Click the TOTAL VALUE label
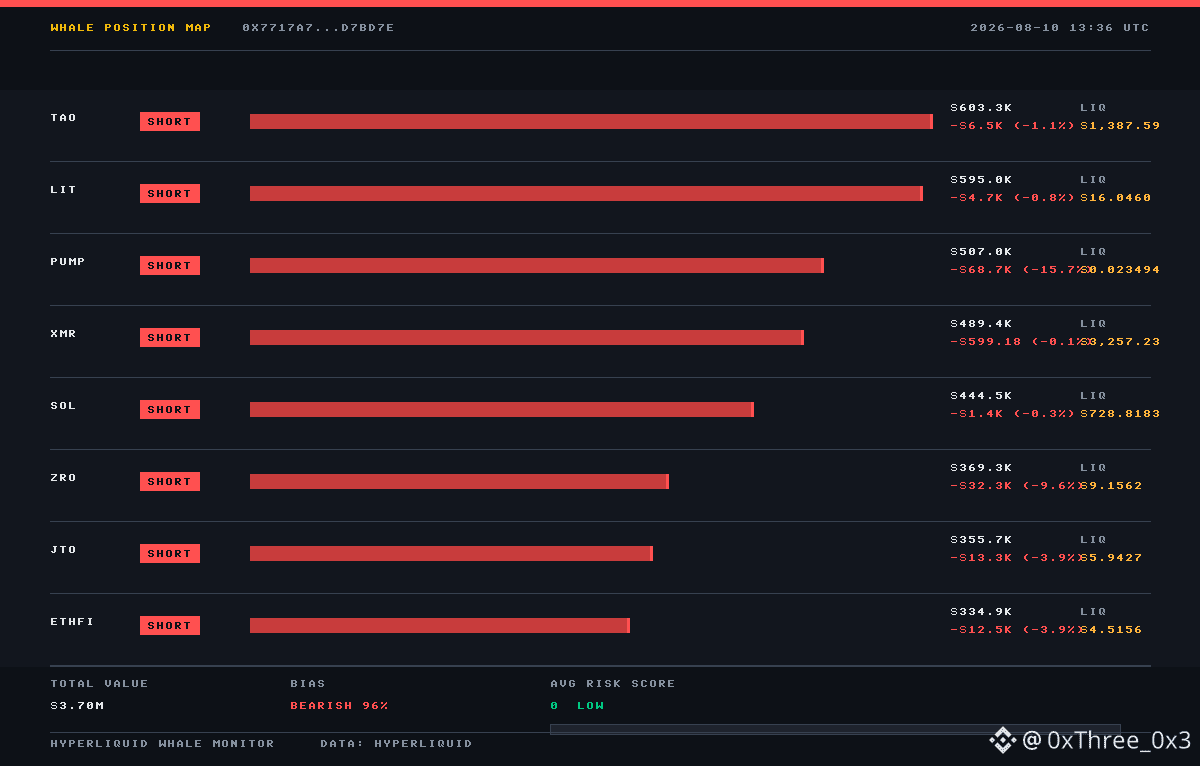1200x766 pixels. 99,684
